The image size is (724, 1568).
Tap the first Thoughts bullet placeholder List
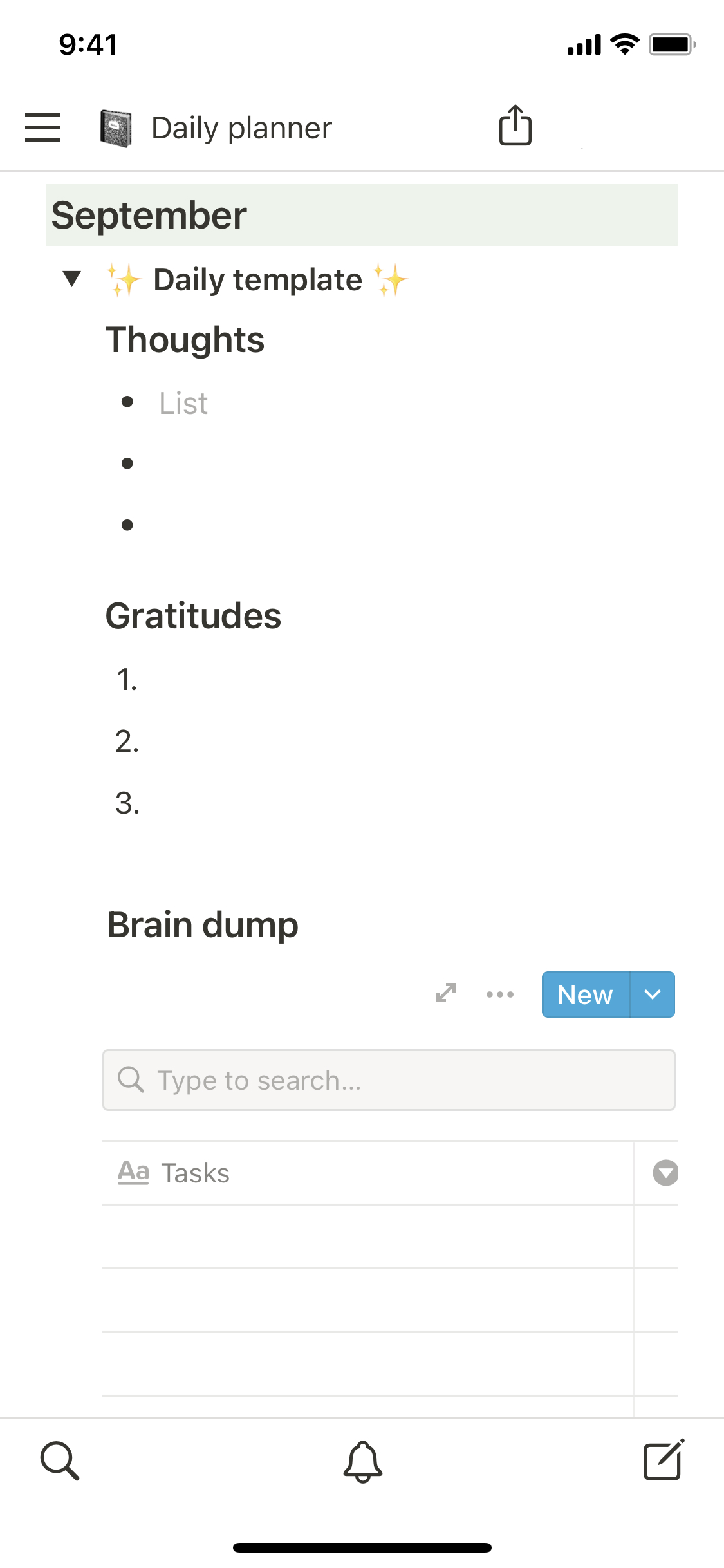click(184, 404)
